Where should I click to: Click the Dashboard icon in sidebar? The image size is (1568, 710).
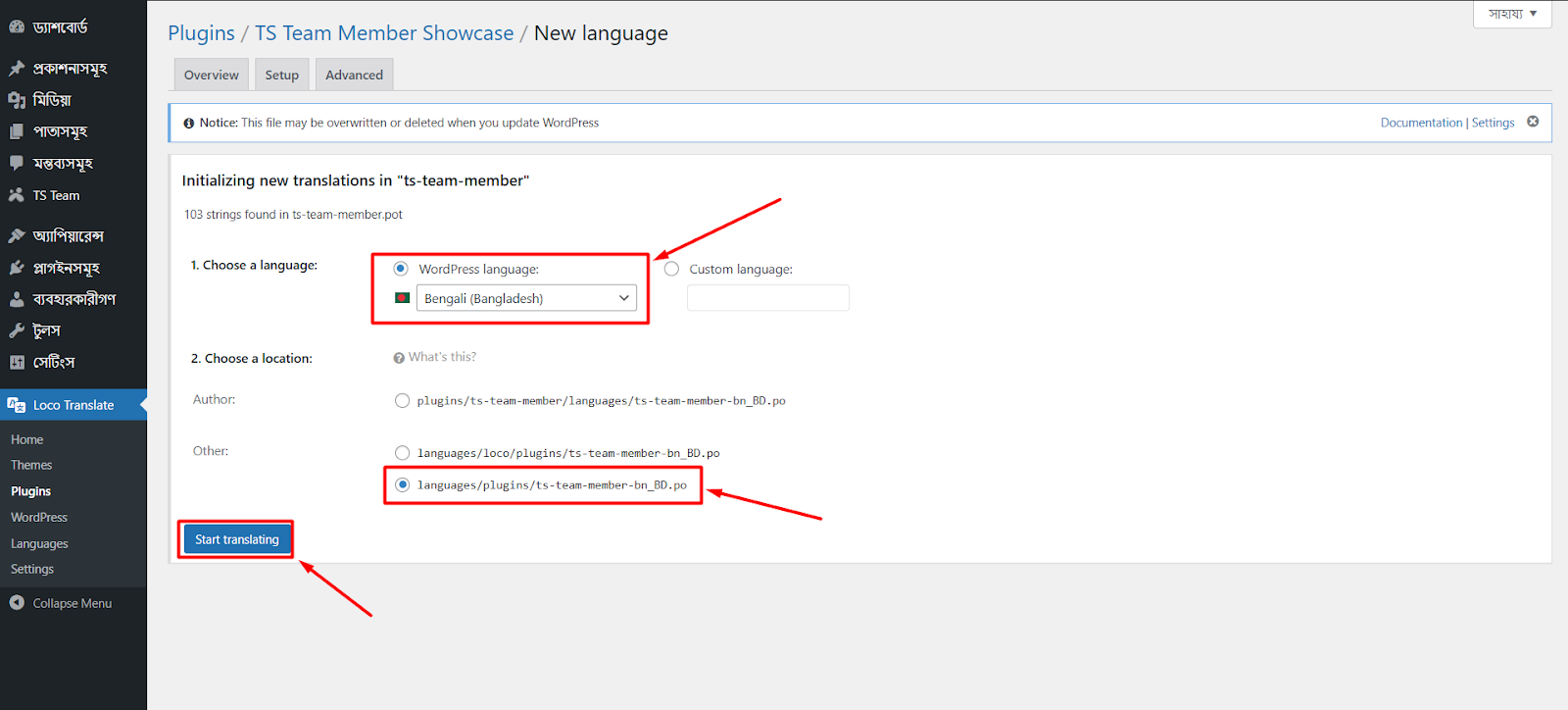pos(17,26)
